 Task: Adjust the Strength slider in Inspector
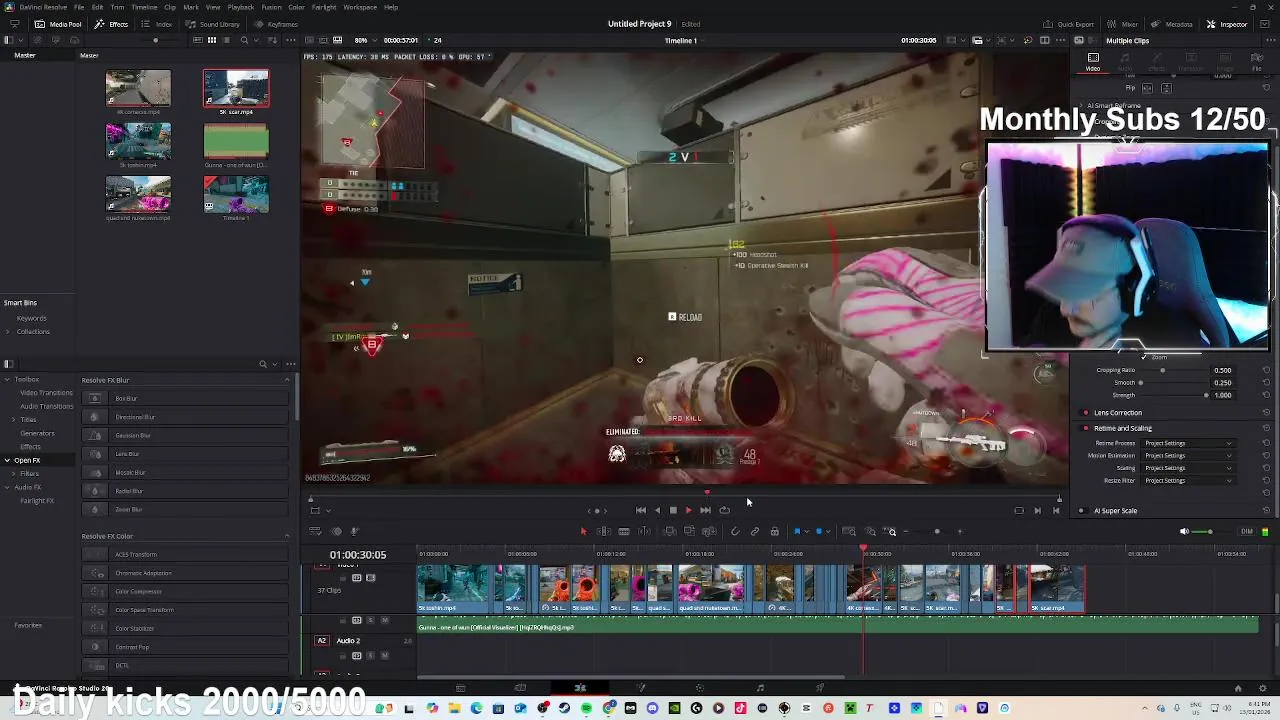tap(1174, 395)
